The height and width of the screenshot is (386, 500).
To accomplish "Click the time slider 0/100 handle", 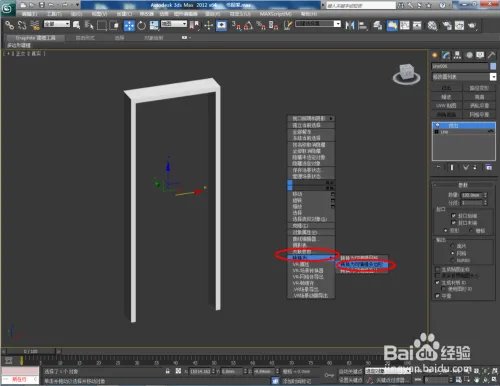I will click(31, 351).
